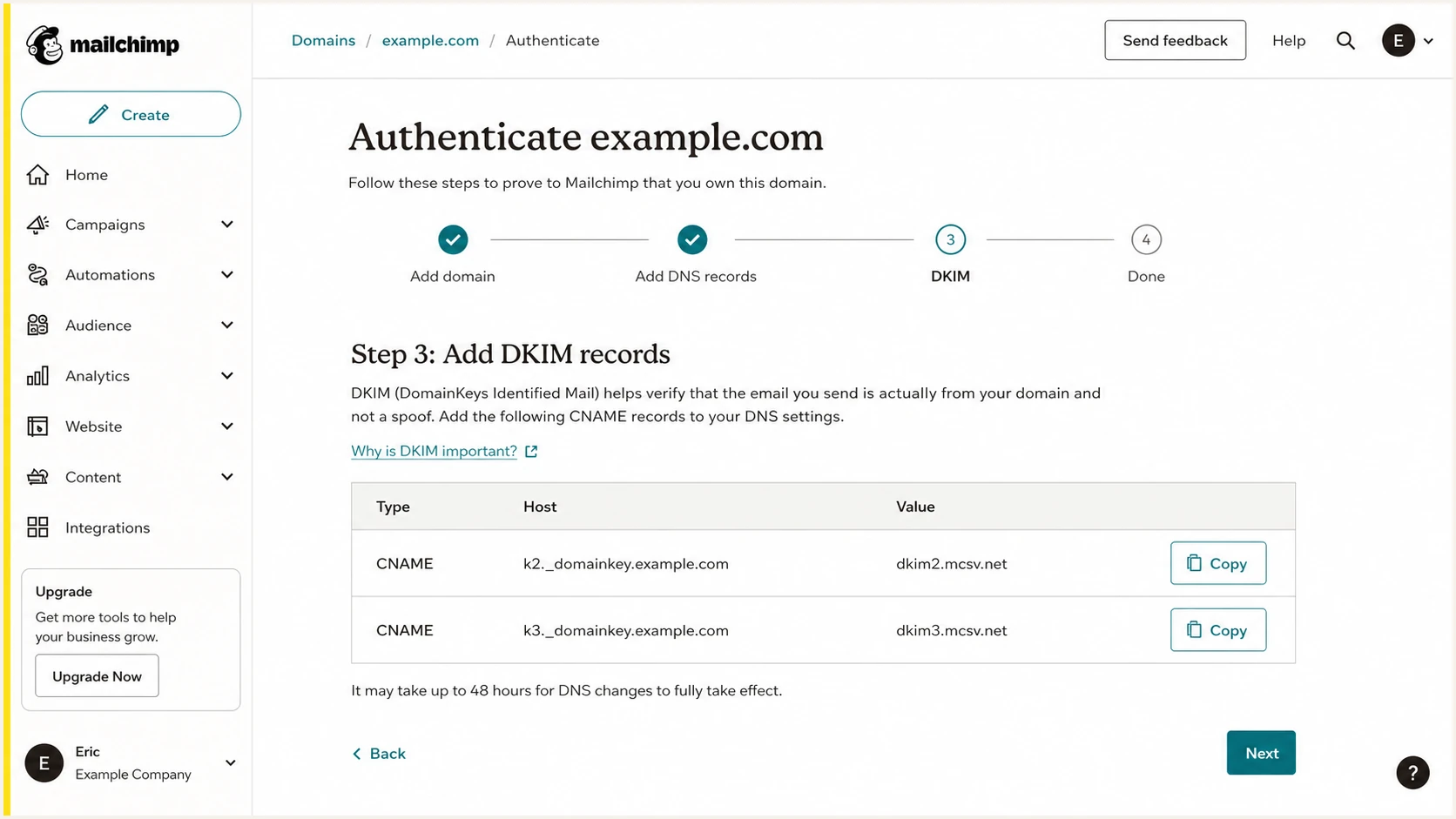Viewport: 1456px width, 819px height.
Task: Open Analytics in the sidebar
Action: [x=98, y=376]
